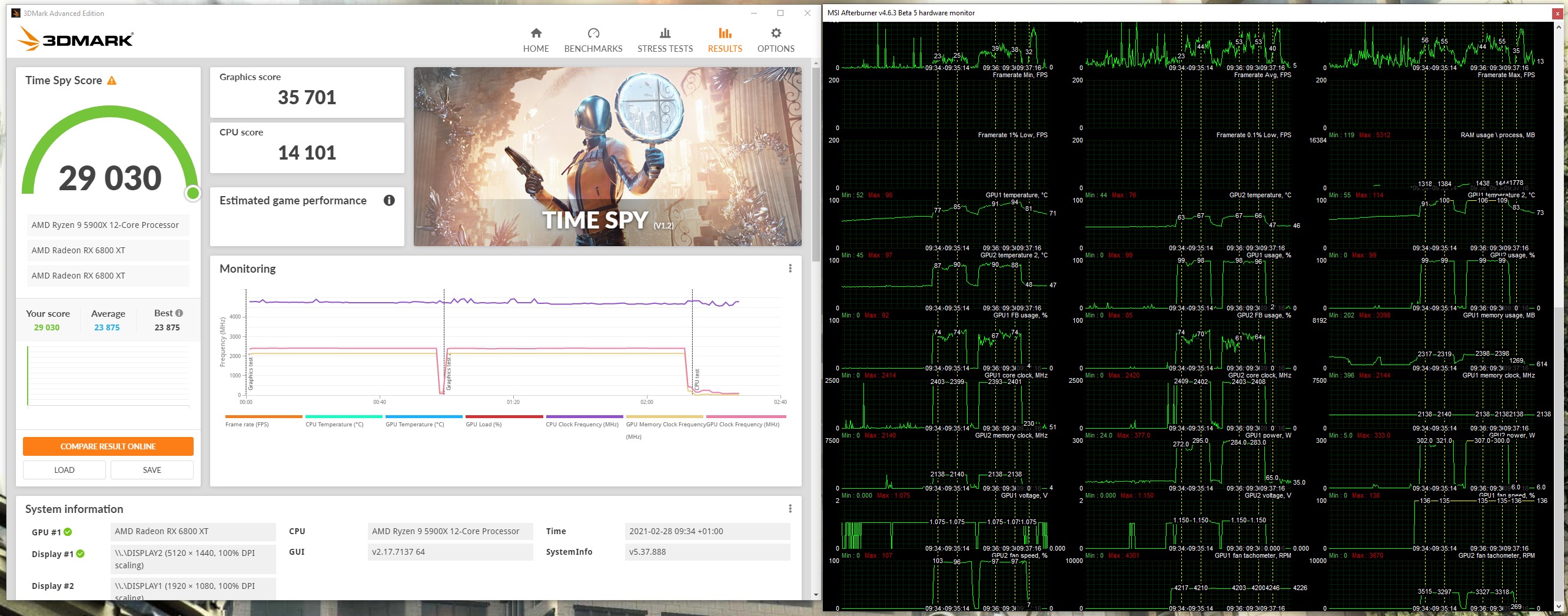Click the GPU2 fan tachometer, RPM graph label
The image size is (1568, 616).
pyautogui.click(x=1497, y=556)
